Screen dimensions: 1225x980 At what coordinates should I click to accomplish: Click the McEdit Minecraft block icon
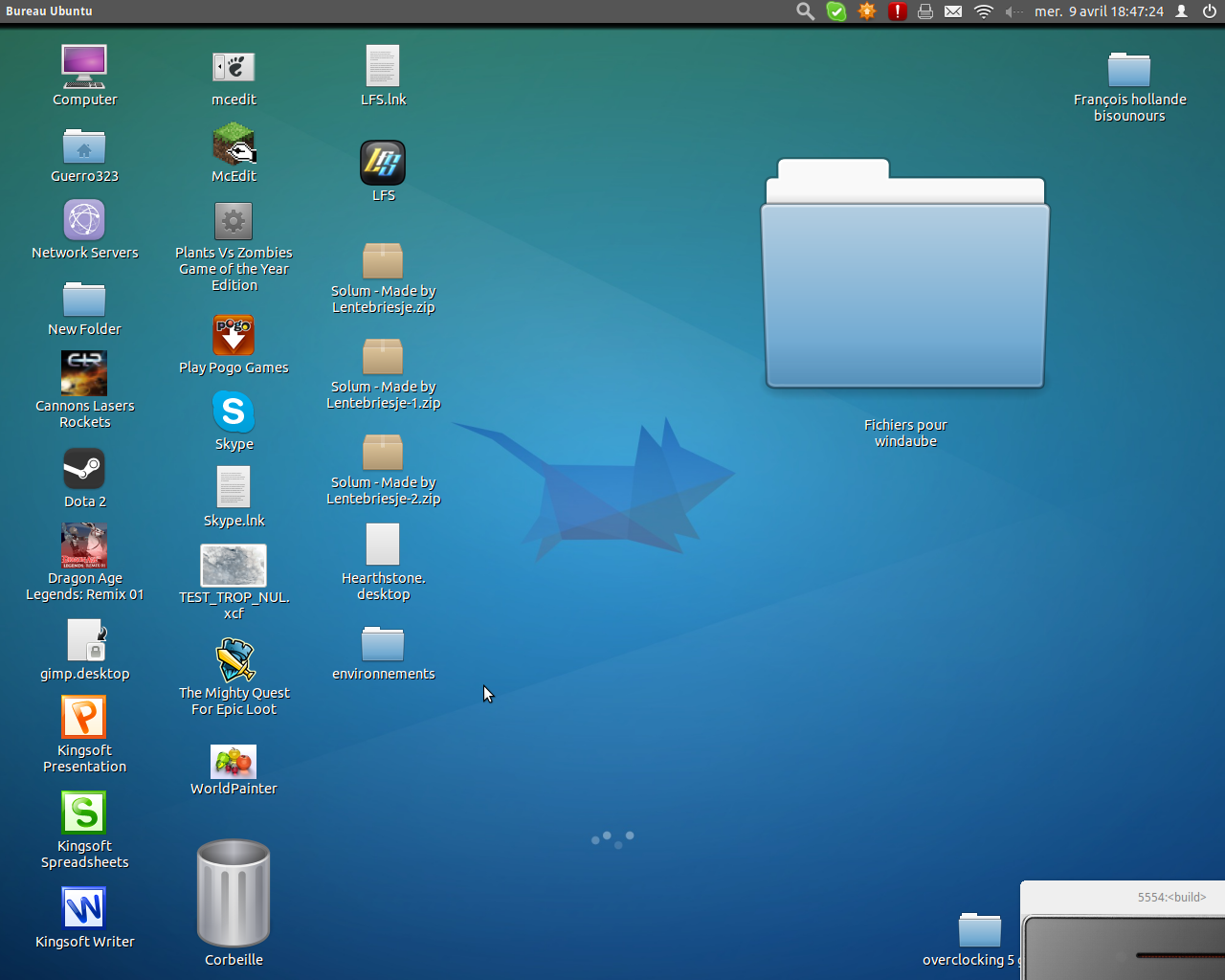(x=234, y=145)
